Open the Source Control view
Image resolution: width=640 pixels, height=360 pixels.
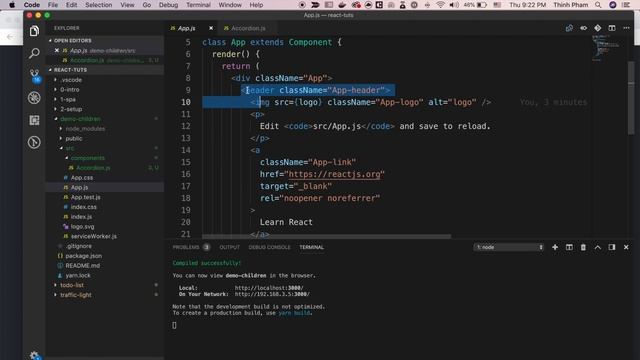34,76
